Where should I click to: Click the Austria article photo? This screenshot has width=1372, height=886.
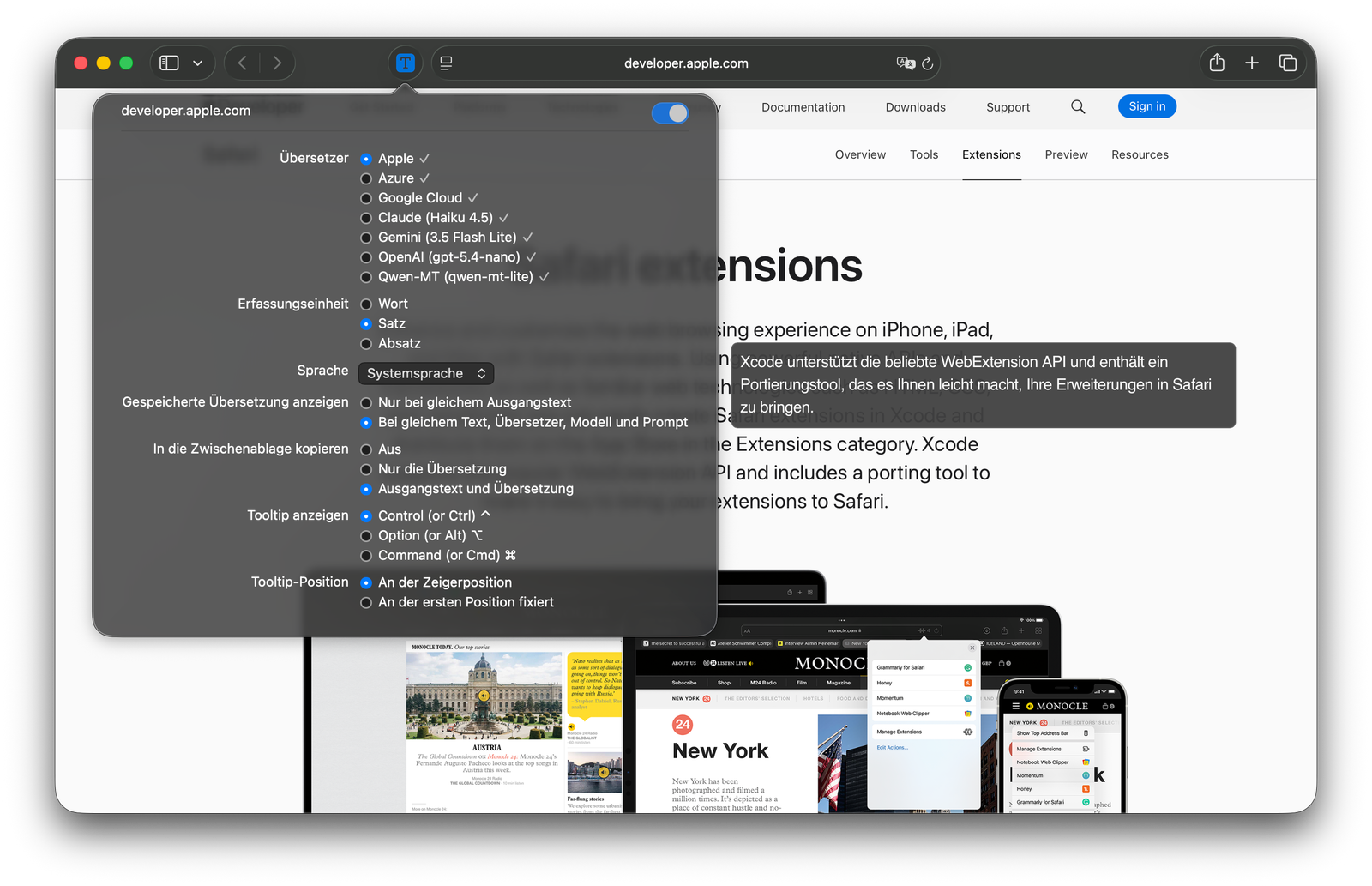(x=484, y=696)
